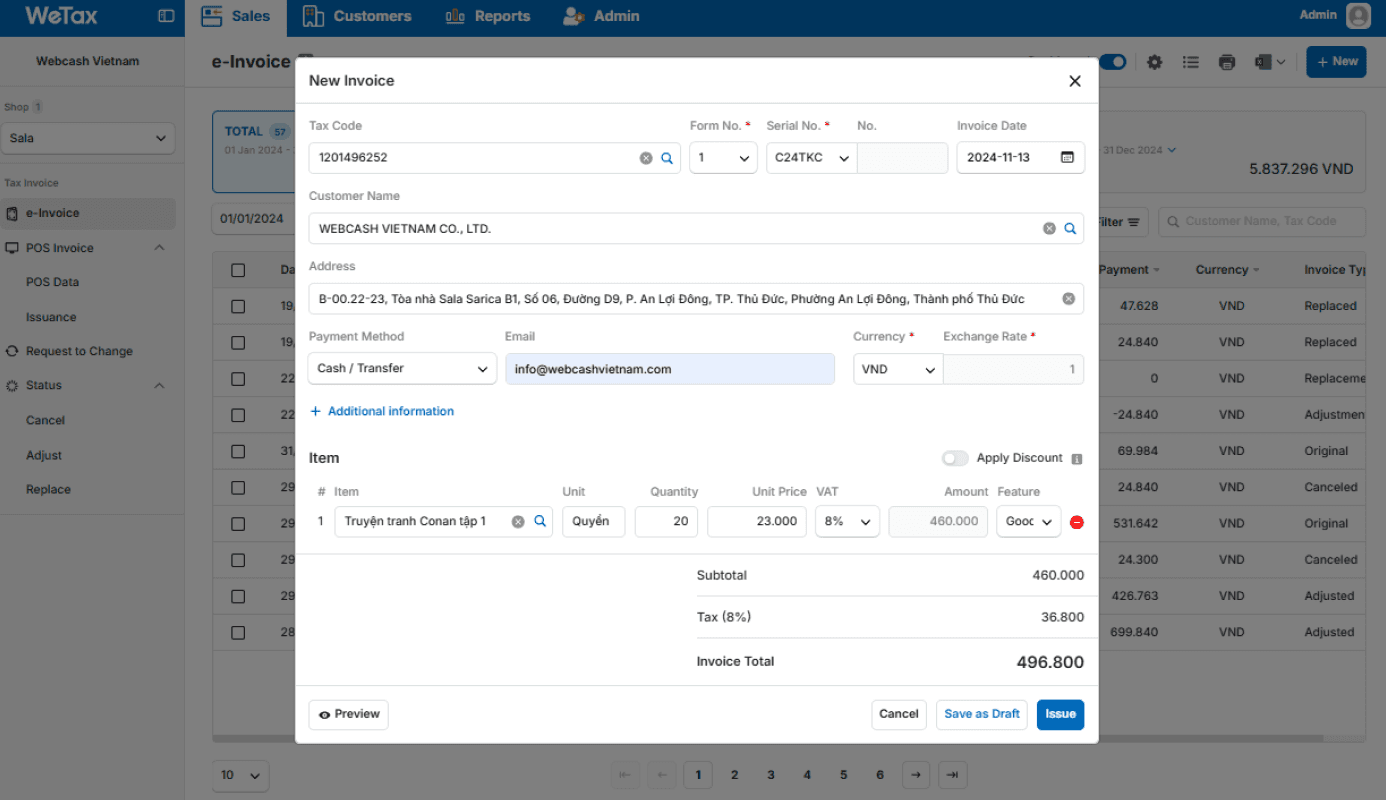The image size is (1386, 800).
Task: Clear the Customer Name field
Action: coord(1049,228)
